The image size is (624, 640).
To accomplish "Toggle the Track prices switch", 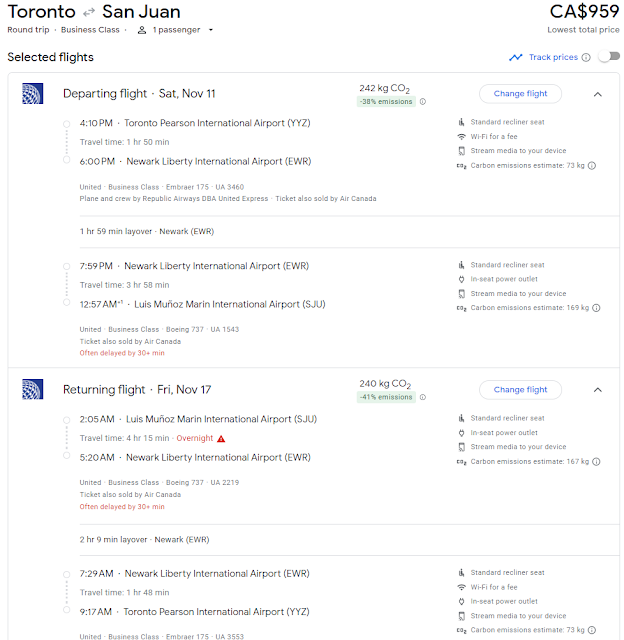I will (609, 57).
